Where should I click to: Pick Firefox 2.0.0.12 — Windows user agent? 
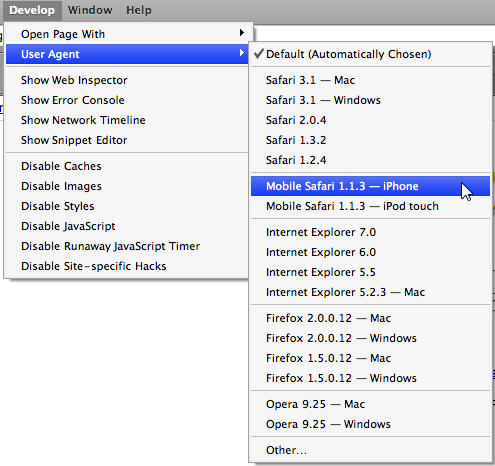click(x=370, y=338)
